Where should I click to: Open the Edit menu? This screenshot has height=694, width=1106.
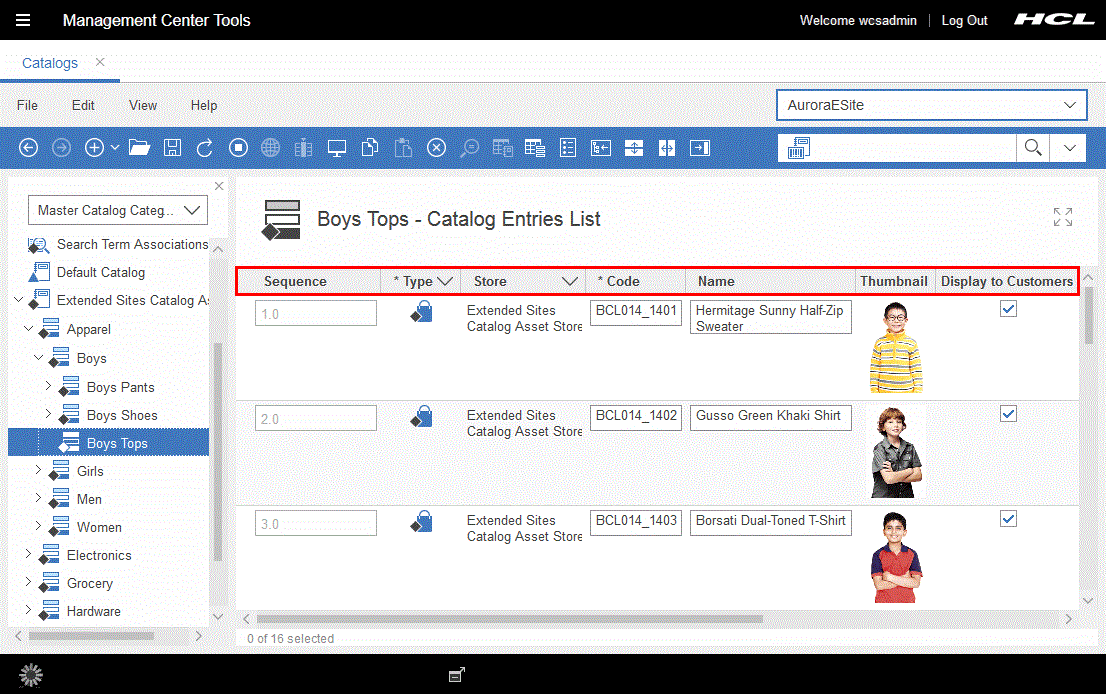(x=83, y=105)
